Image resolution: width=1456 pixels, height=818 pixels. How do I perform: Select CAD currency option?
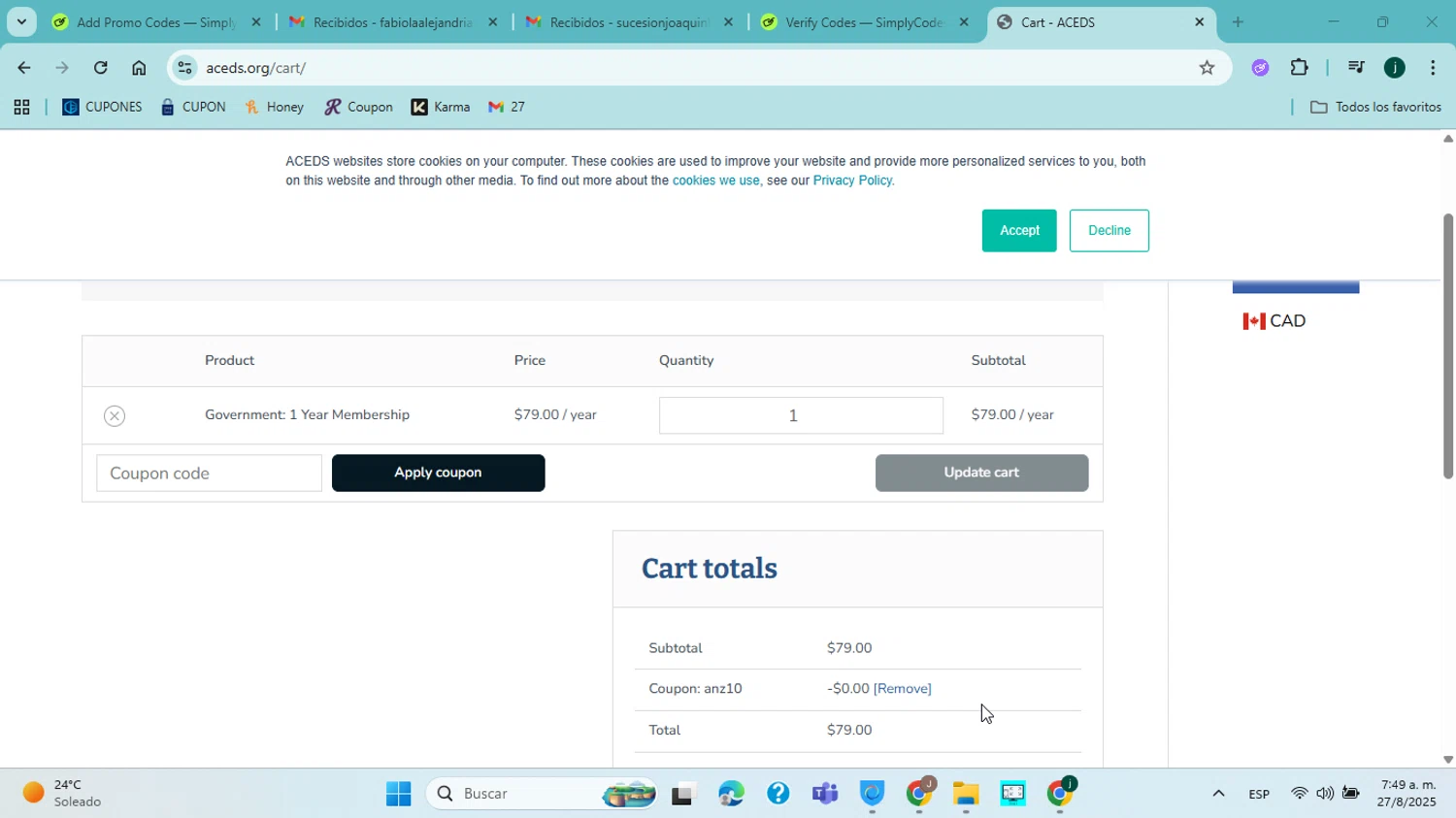pyautogui.click(x=1274, y=321)
